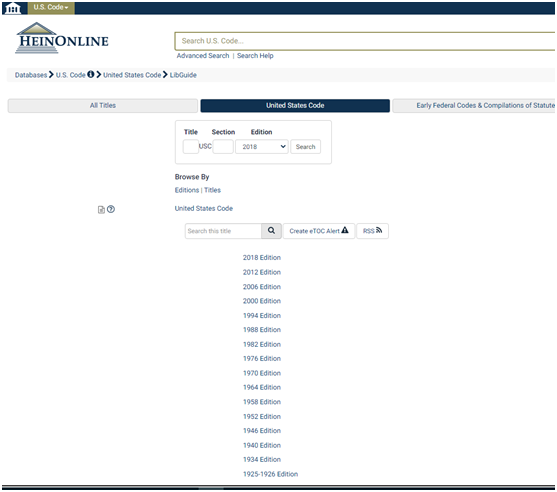Viewport: 557px width, 492px height.
Task: Browse by Editions link
Action: pos(187,190)
